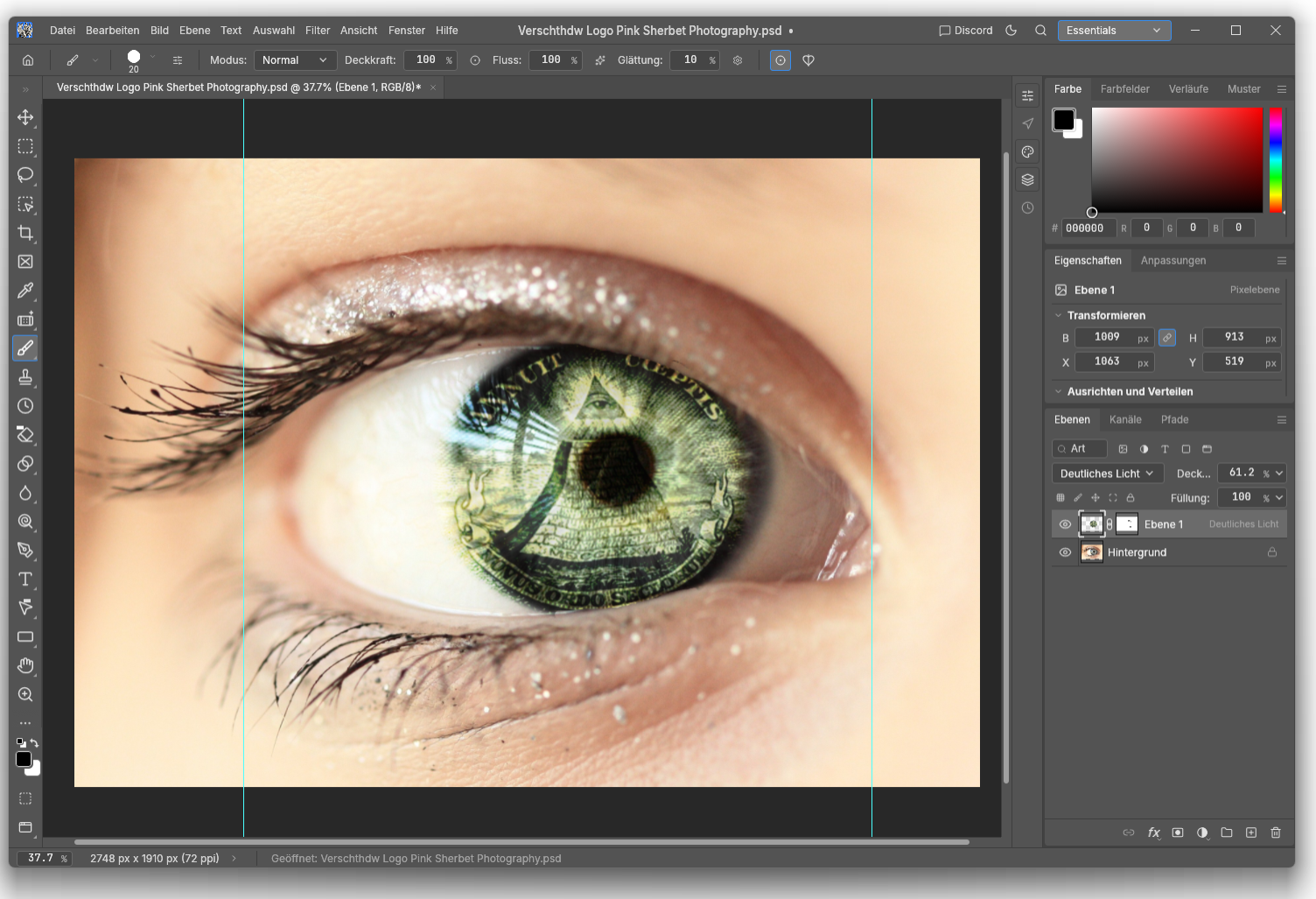The height and width of the screenshot is (899, 1316).
Task: Expand the Ausrichten und Verteilen section
Action: coord(1058,391)
